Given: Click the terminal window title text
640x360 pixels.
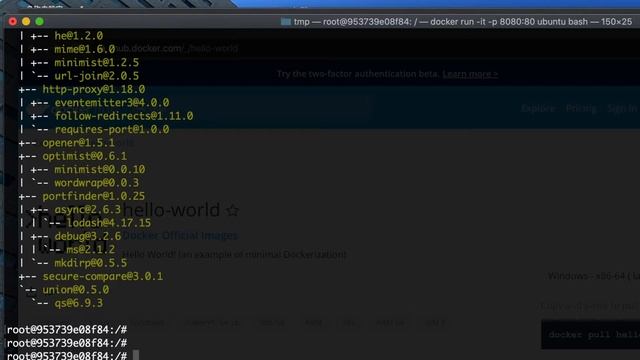Looking at the screenshot, I should (x=463, y=22).
